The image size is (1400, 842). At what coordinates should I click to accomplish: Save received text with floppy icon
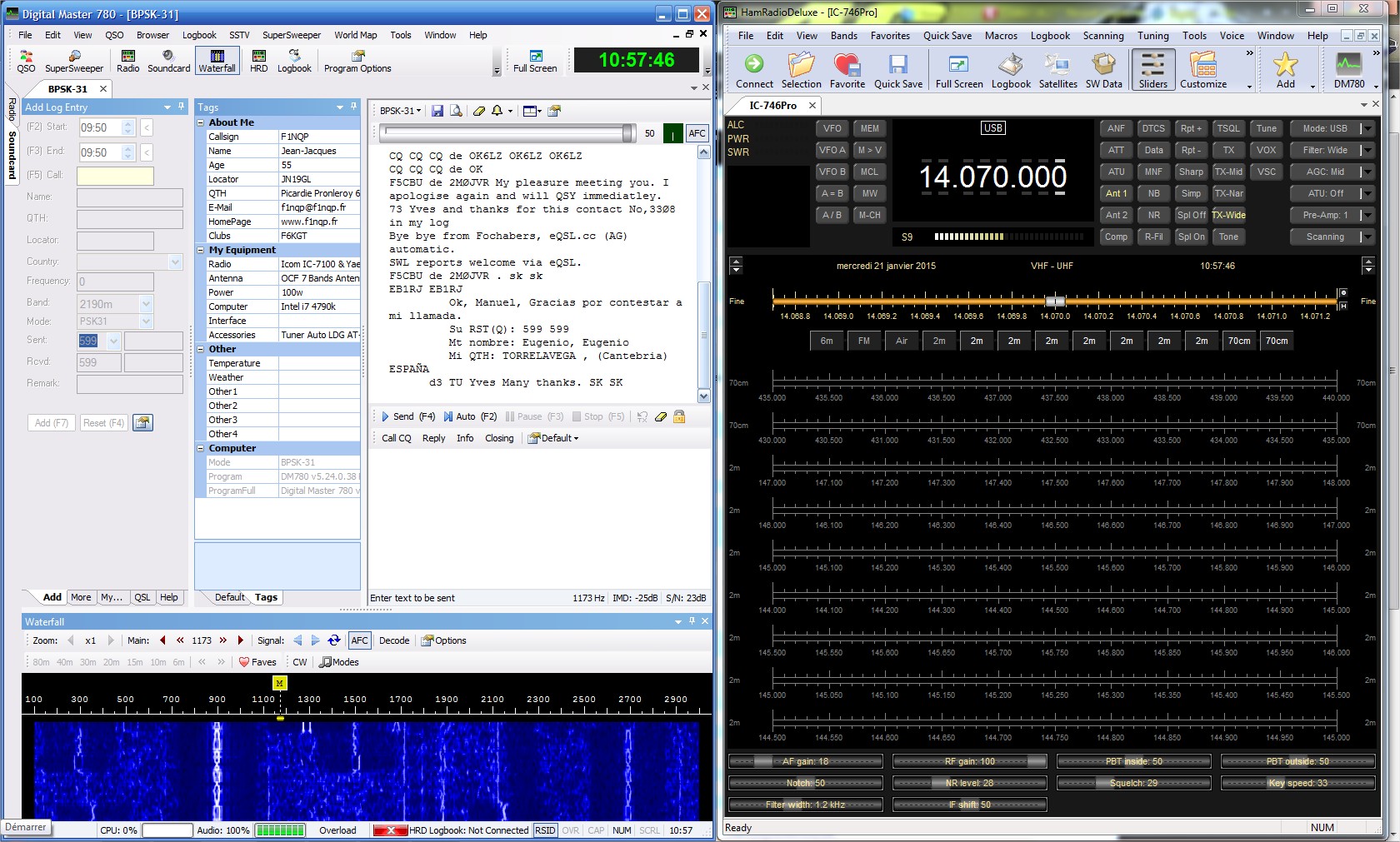click(x=437, y=111)
